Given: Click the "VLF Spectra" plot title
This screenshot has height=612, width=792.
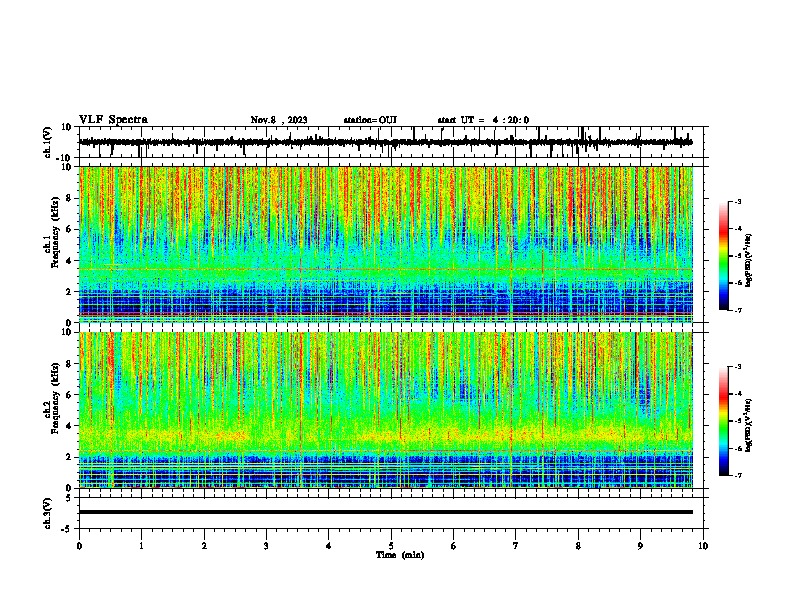Looking at the screenshot, I should [113, 120].
